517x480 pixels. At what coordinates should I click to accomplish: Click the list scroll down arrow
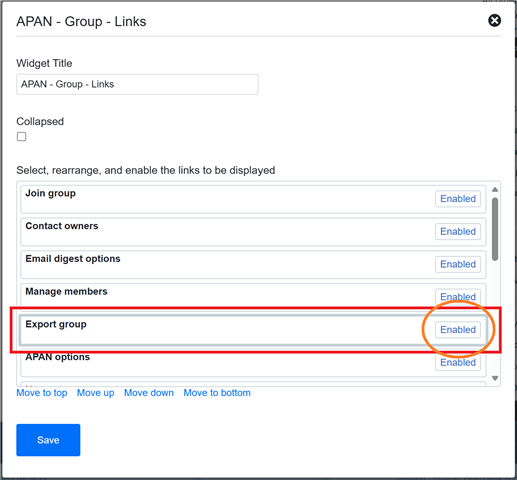click(x=495, y=378)
